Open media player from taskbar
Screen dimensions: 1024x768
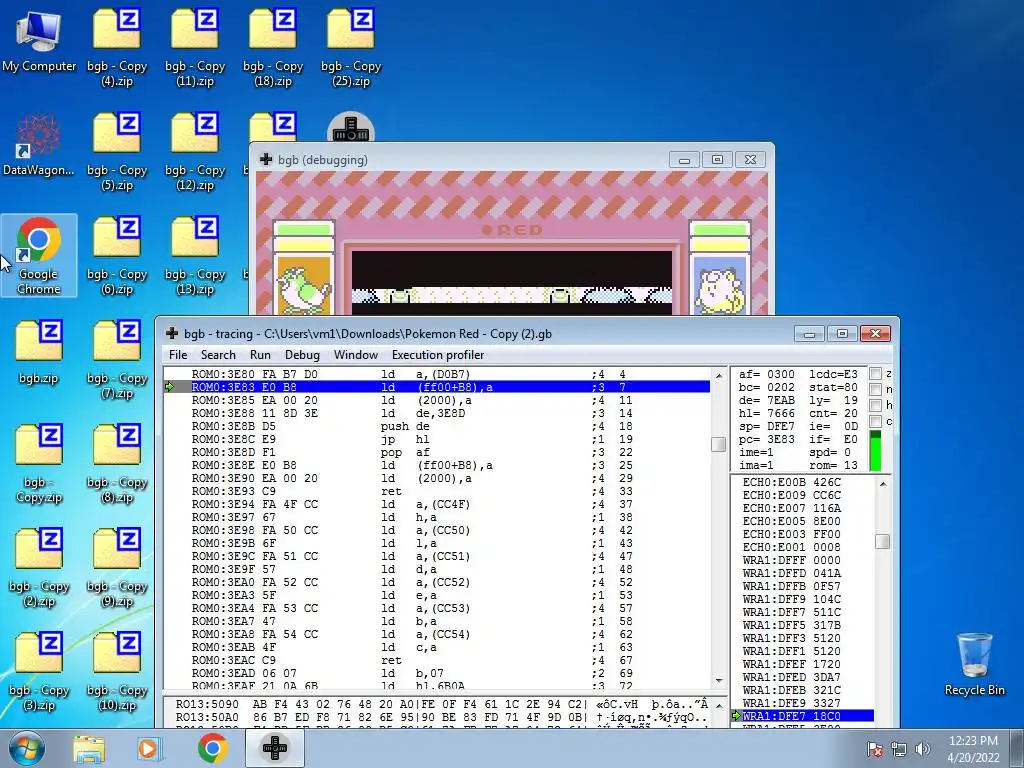[x=150, y=748]
